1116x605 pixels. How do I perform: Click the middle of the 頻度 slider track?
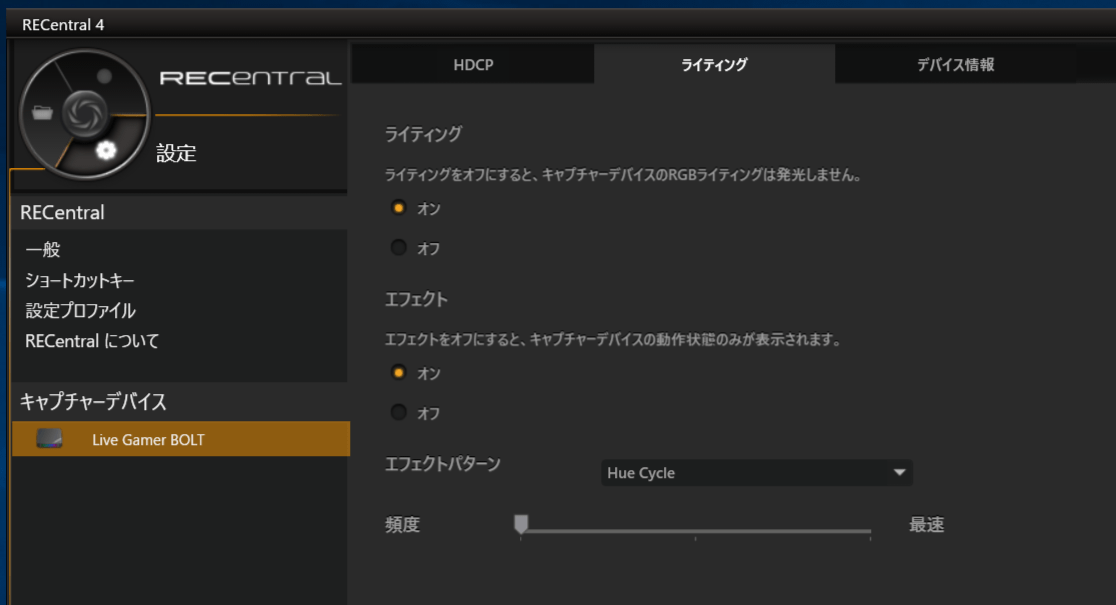click(x=695, y=531)
